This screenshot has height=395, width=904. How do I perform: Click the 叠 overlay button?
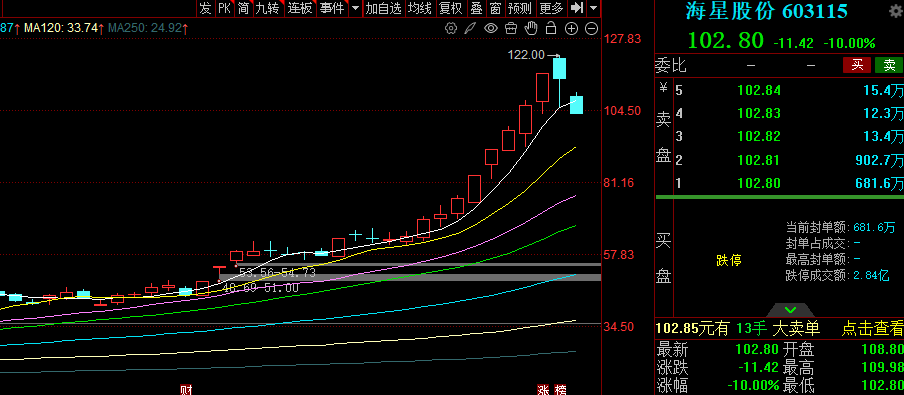pyautogui.click(x=476, y=8)
